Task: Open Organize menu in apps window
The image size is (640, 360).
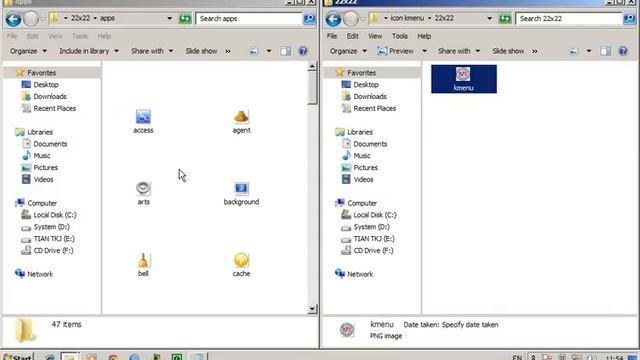Action: pos(28,51)
